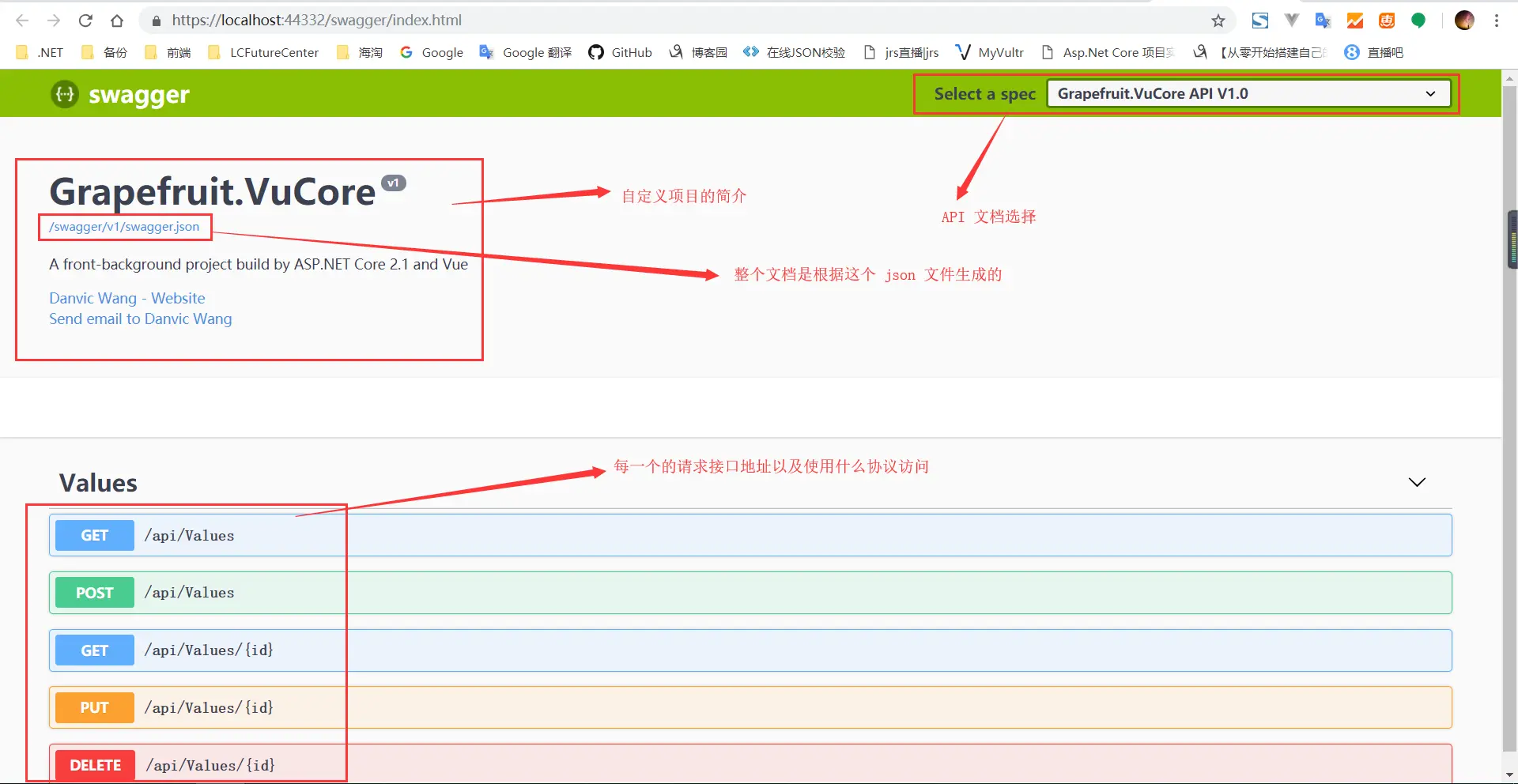Click the Values section heading
This screenshot has width=1518, height=784.
[98, 483]
